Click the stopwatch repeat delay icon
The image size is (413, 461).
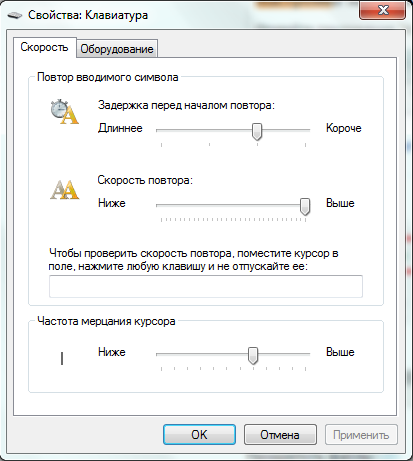(x=65, y=112)
